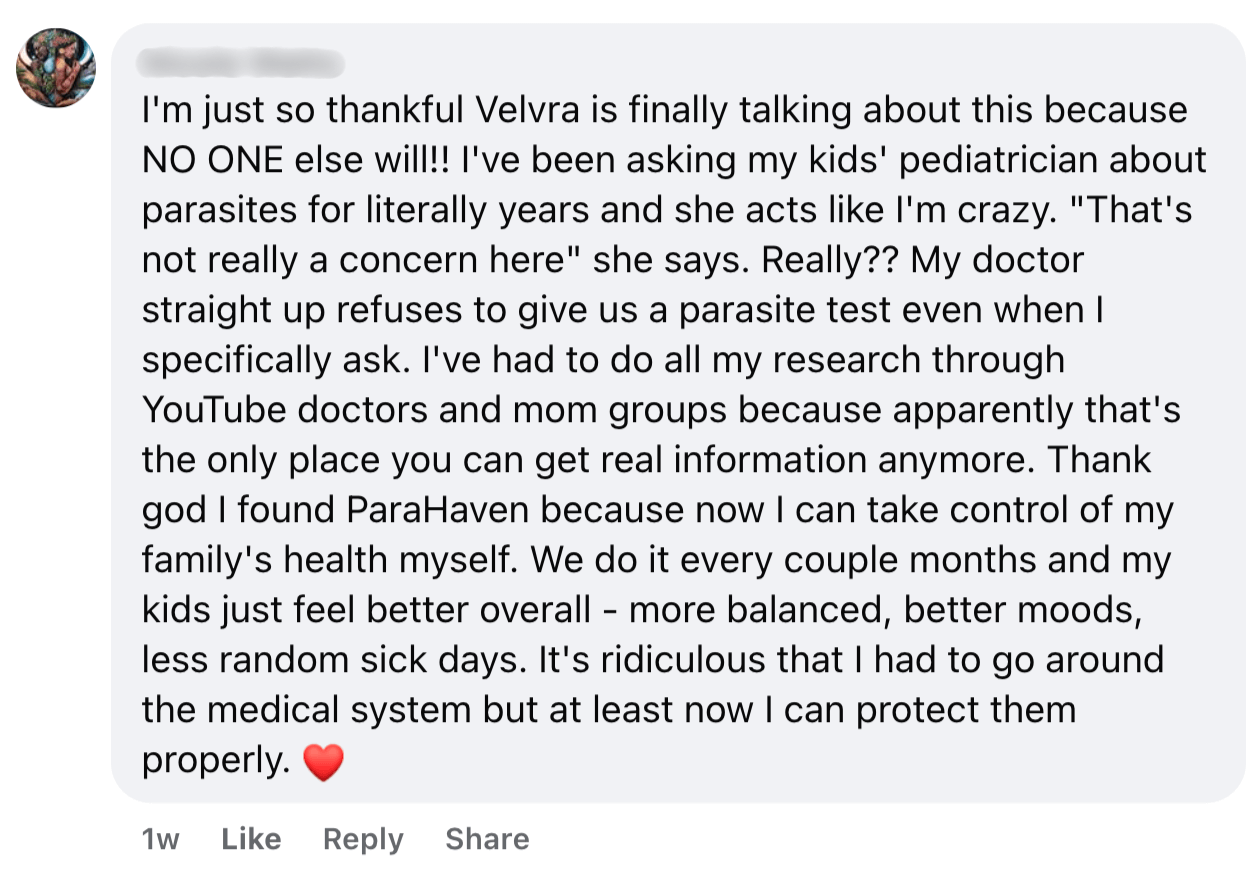Share this comment
Viewport: 1260px width, 870px height.
click(487, 839)
